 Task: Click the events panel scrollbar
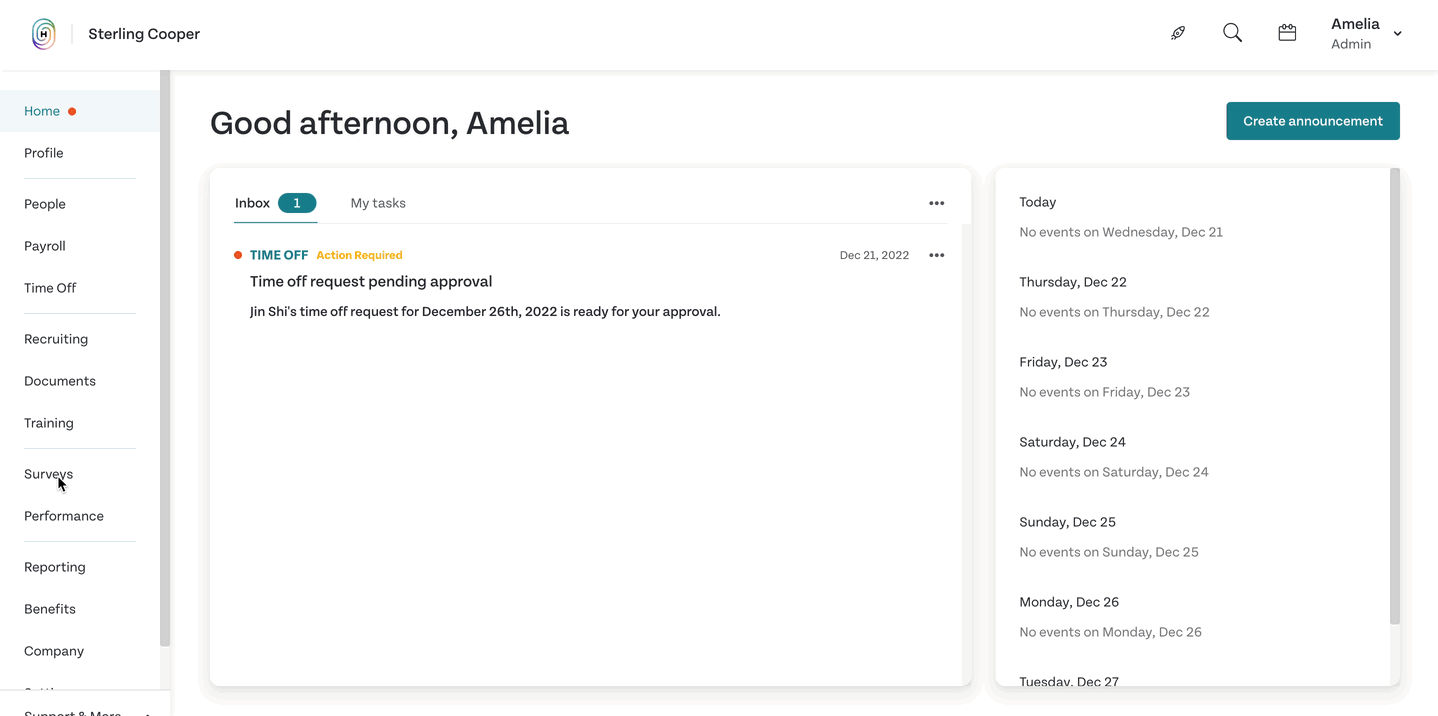pyautogui.click(x=1394, y=396)
